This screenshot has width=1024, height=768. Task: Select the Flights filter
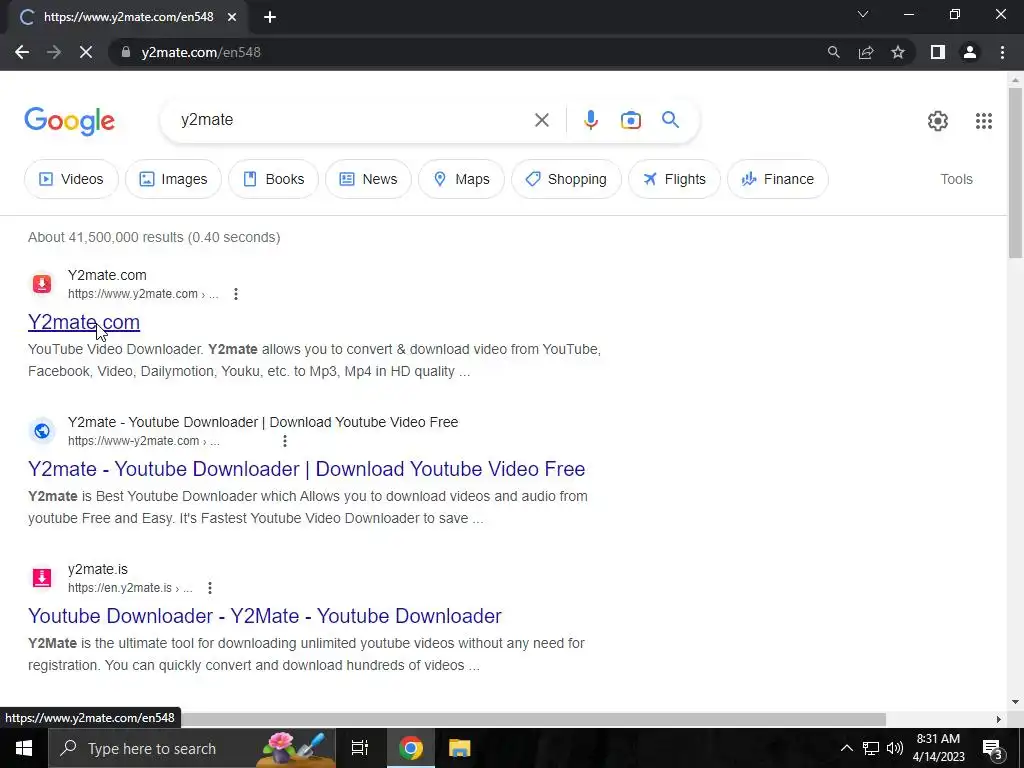pyautogui.click(x=674, y=179)
